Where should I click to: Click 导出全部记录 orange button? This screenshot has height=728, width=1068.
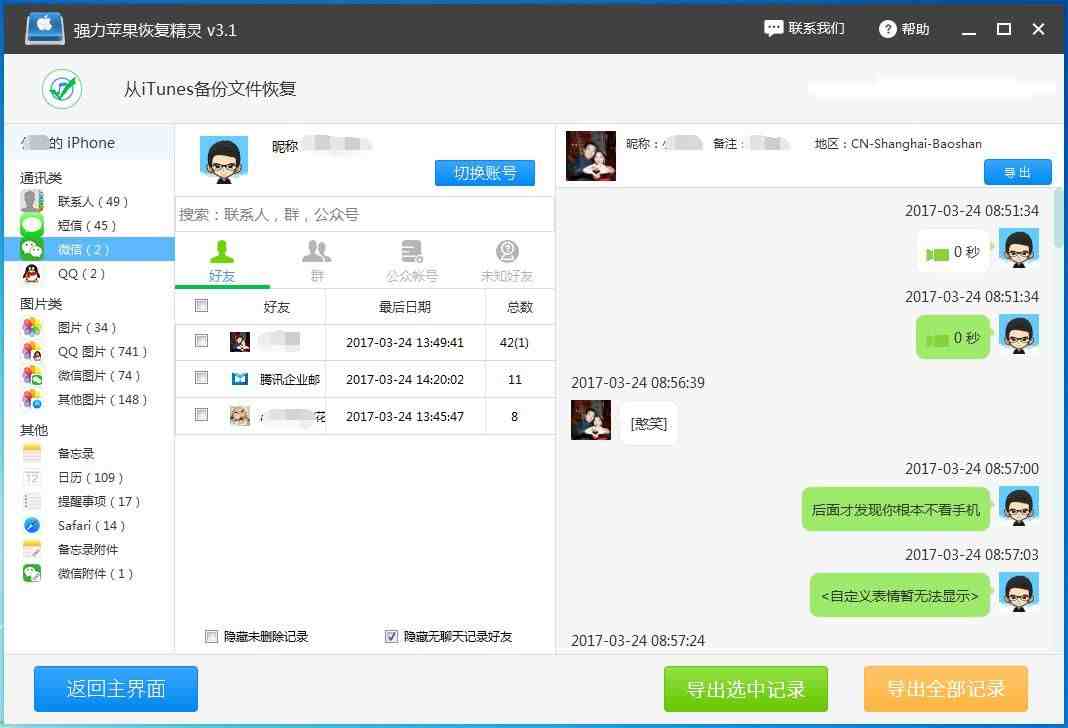945,689
